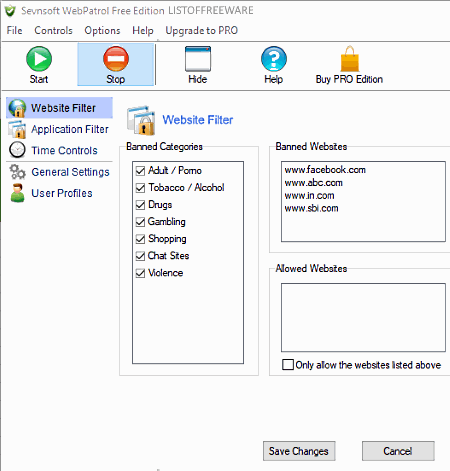Viewport: 450px width, 471px height.
Task: Click the General Settings gears icon
Action: tap(17, 172)
